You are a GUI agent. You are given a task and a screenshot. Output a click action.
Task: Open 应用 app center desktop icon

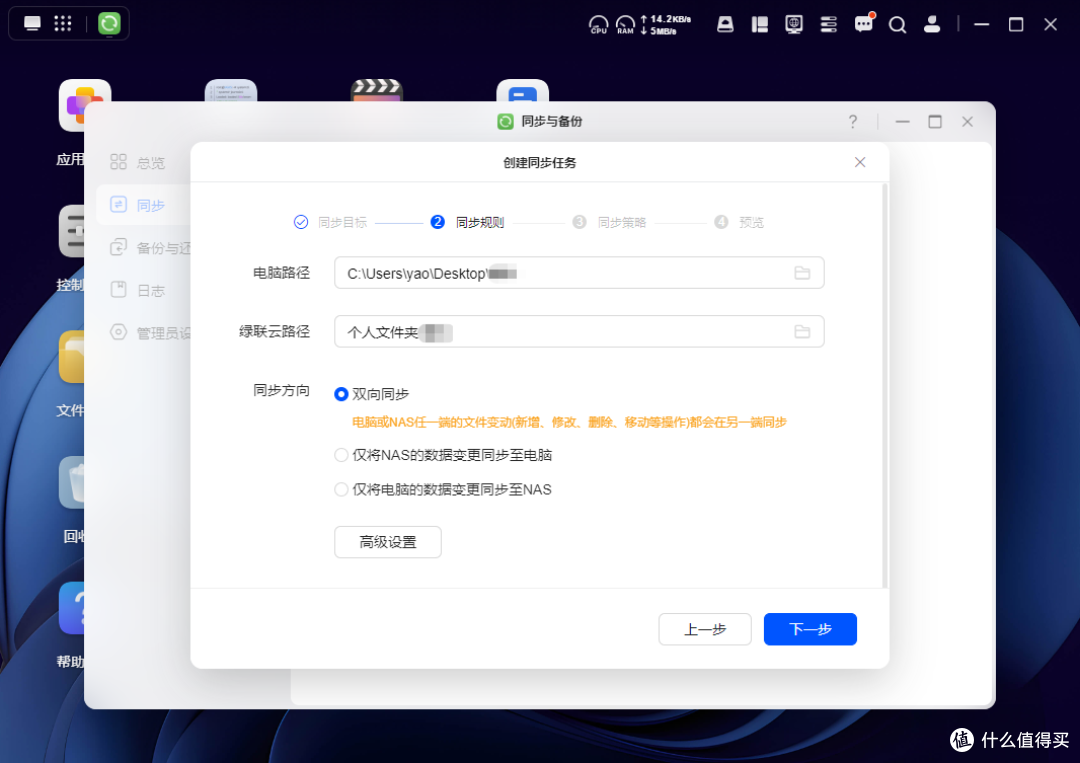74,105
